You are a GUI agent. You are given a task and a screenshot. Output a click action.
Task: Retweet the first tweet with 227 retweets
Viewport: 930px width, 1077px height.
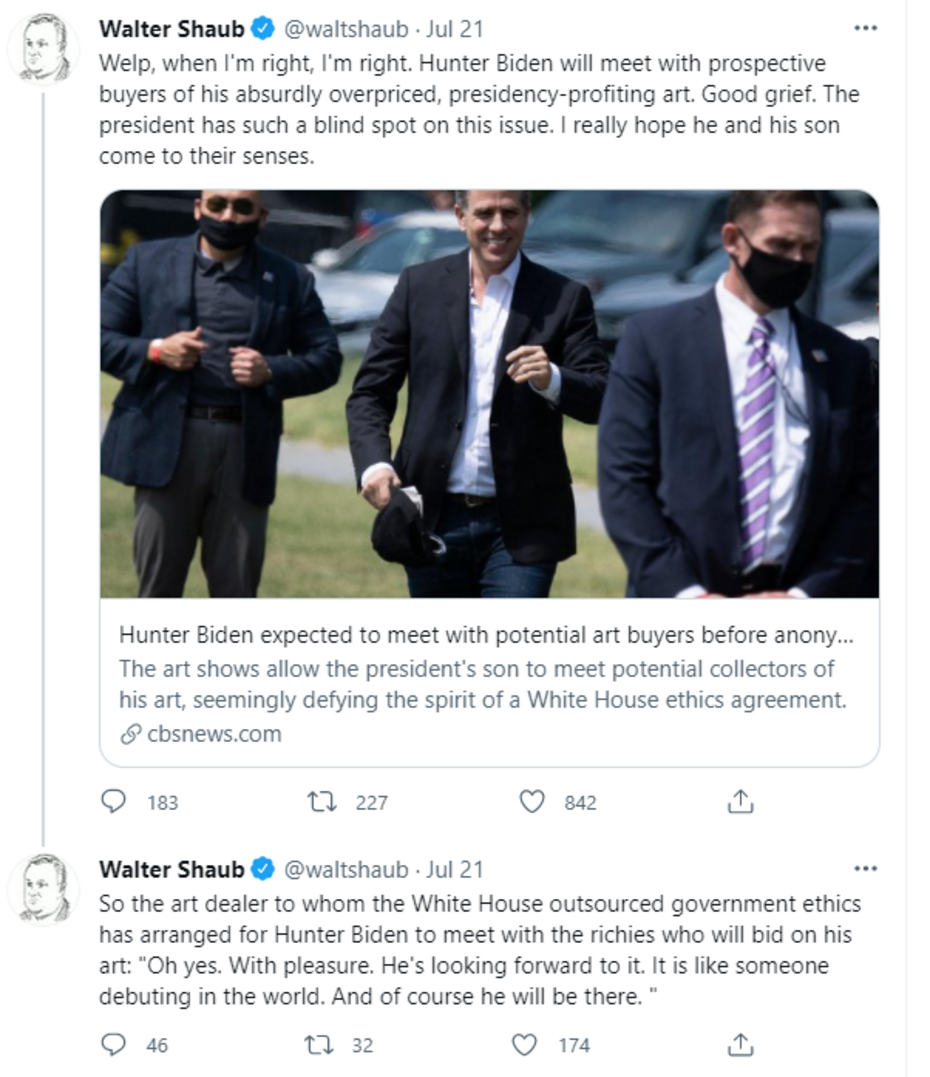point(323,802)
